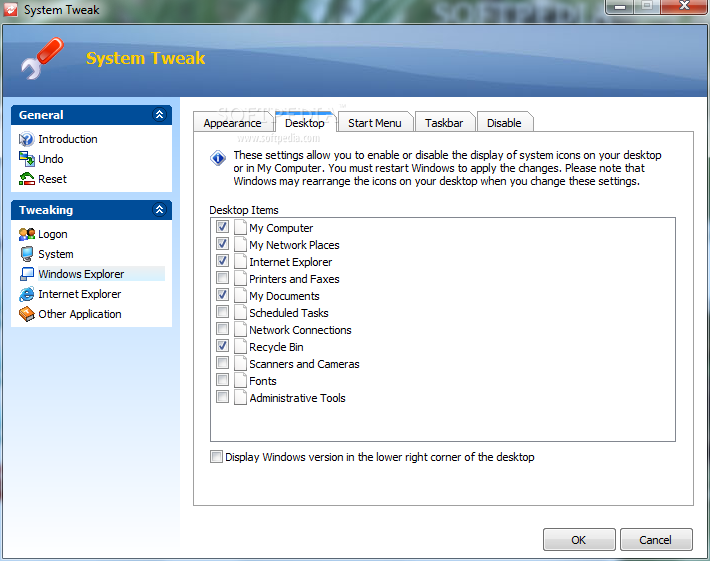The image size is (710, 561).
Task: Collapse the General panel chevron
Action: (x=159, y=115)
